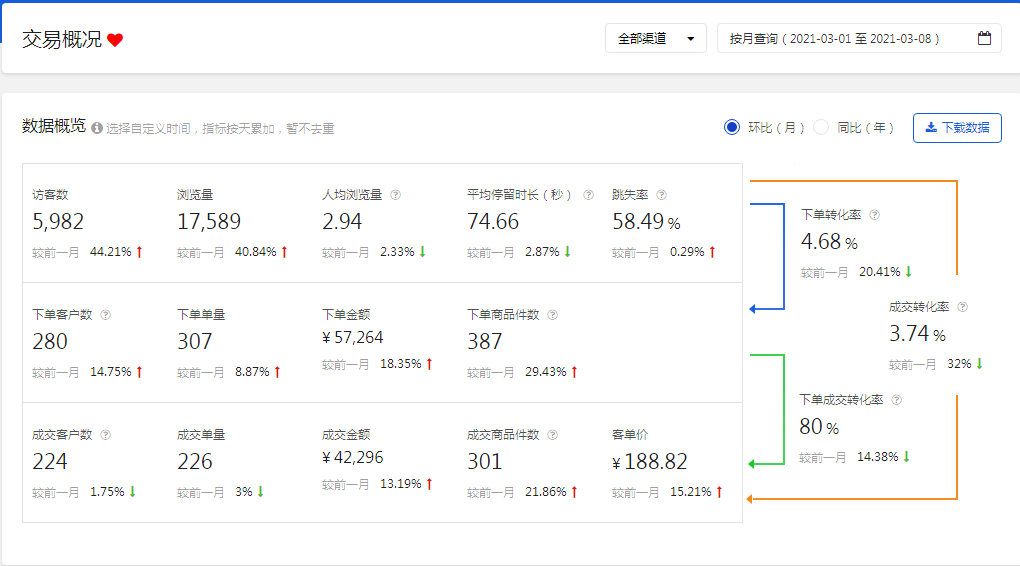Select 环比（月） radio button

(732, 128)
